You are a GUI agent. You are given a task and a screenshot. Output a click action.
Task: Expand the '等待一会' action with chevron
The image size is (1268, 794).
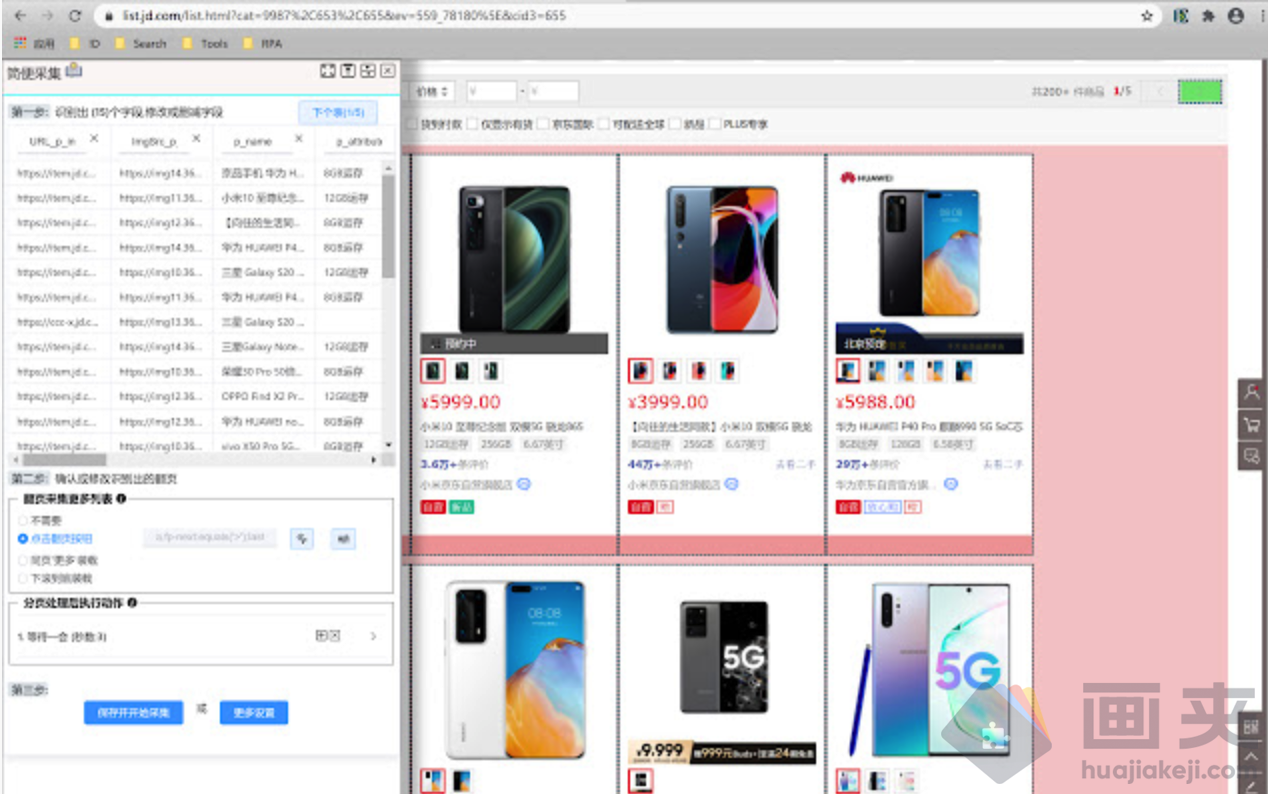coord(374,636)
